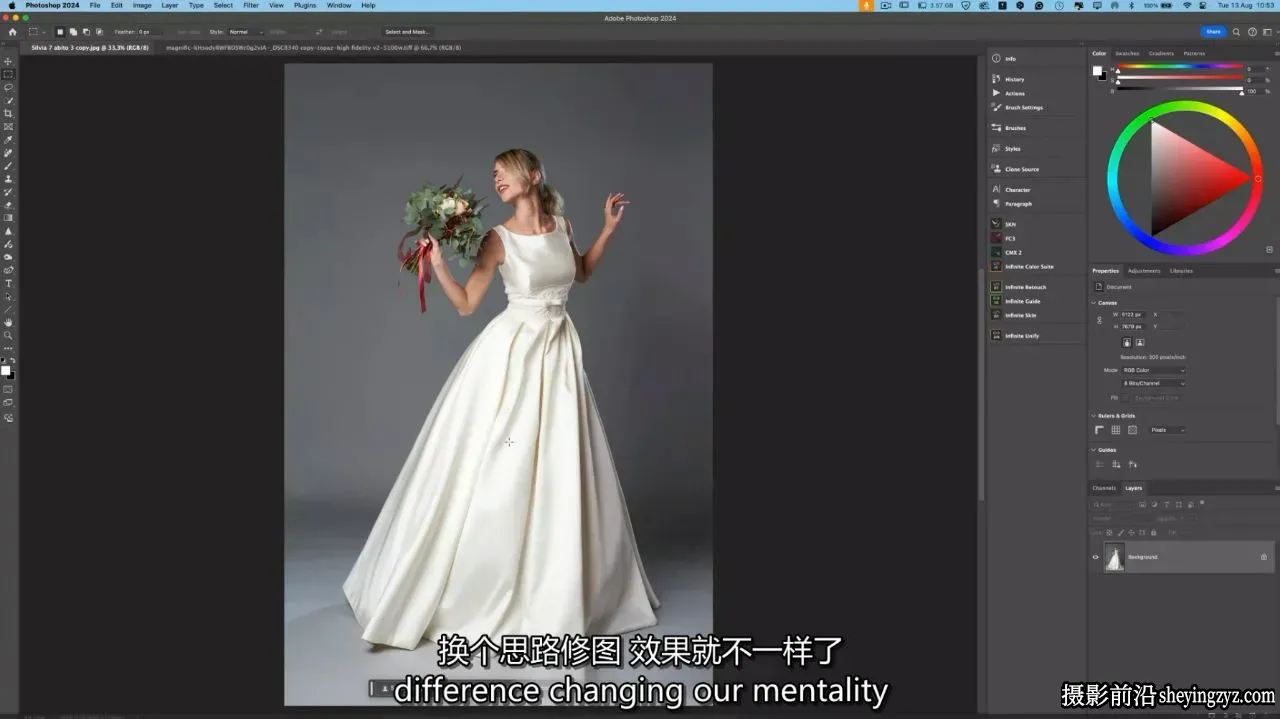Open the History panel icon
Viewport: 1280px width, 719px height.
[996, 79]
